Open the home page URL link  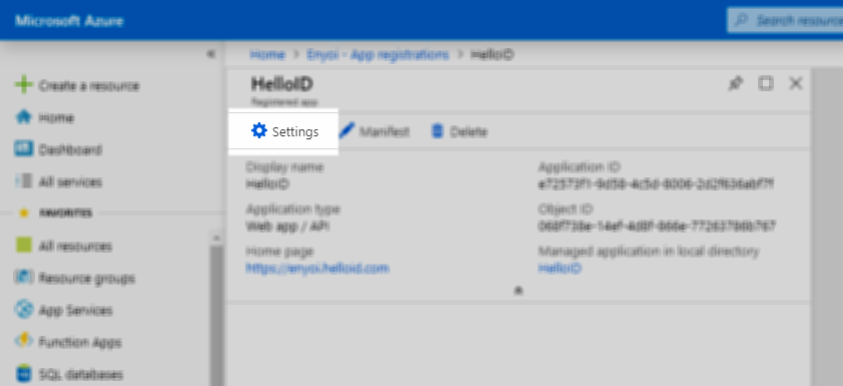[x=317, y=268]
